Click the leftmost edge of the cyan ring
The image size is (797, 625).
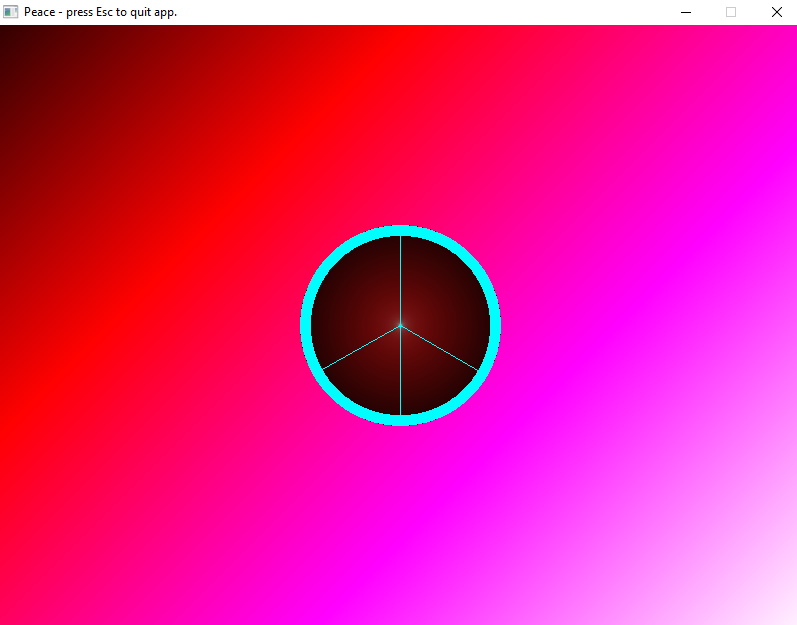[305, 325]
